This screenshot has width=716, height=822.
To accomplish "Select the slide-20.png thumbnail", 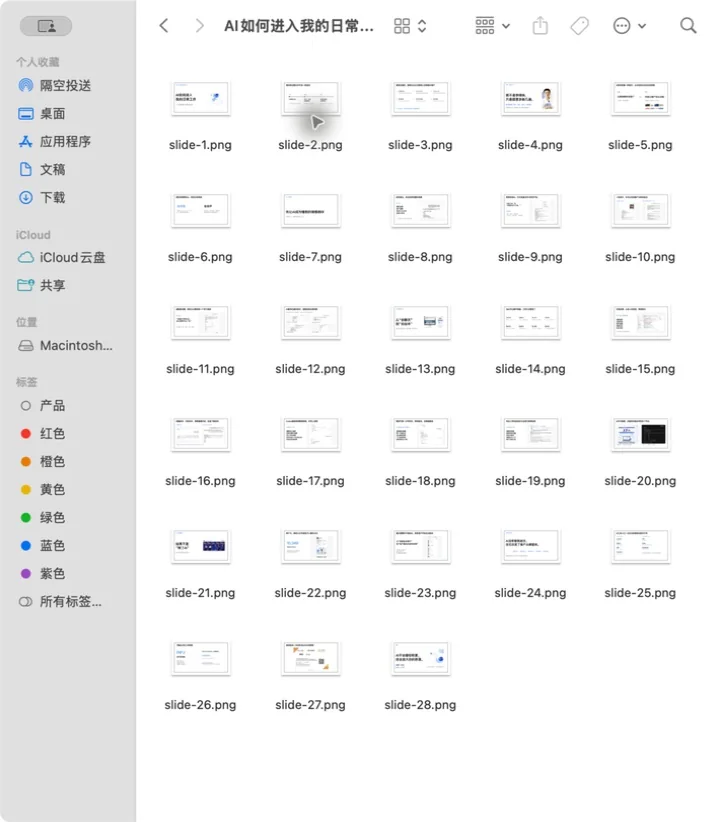I will [641, 434].
